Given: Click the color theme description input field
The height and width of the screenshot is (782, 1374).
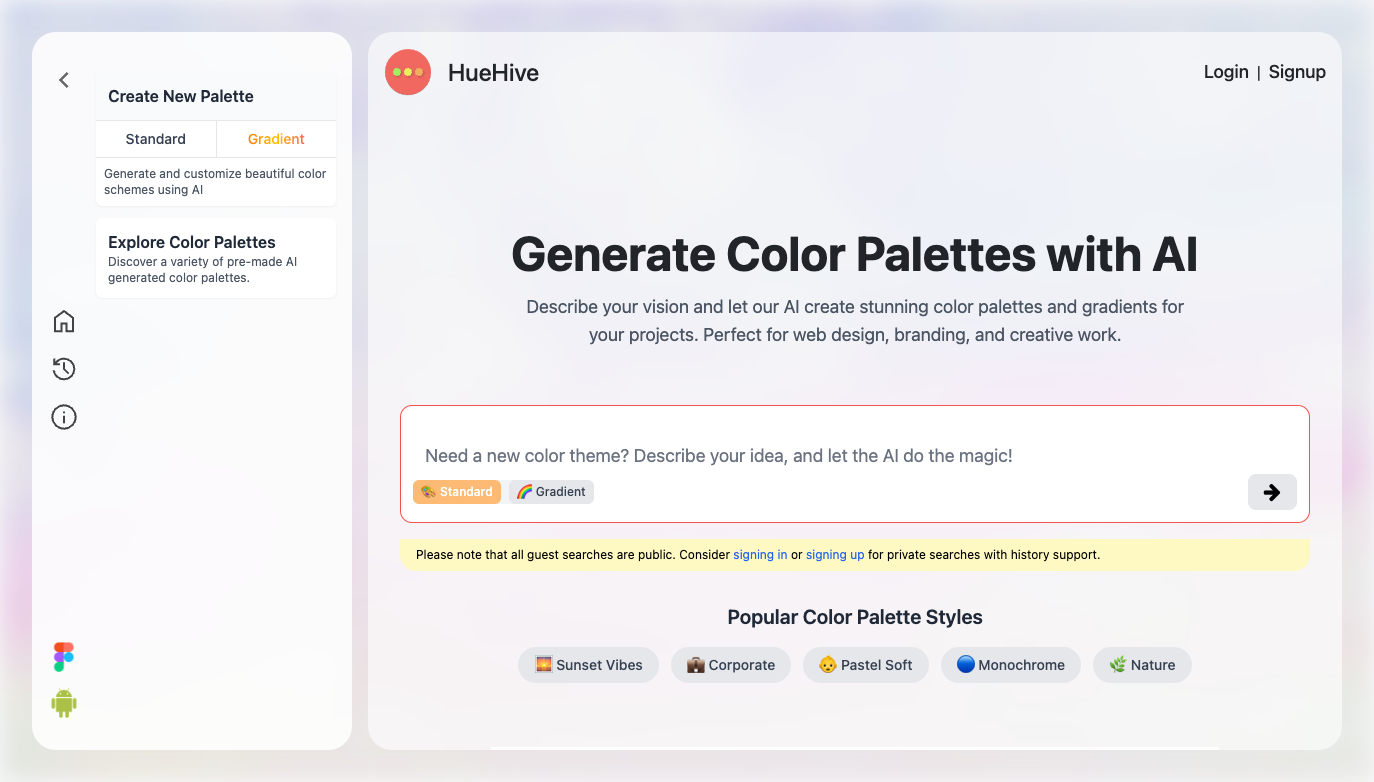Looking at the screenshot, I should (x=854, y=455).
